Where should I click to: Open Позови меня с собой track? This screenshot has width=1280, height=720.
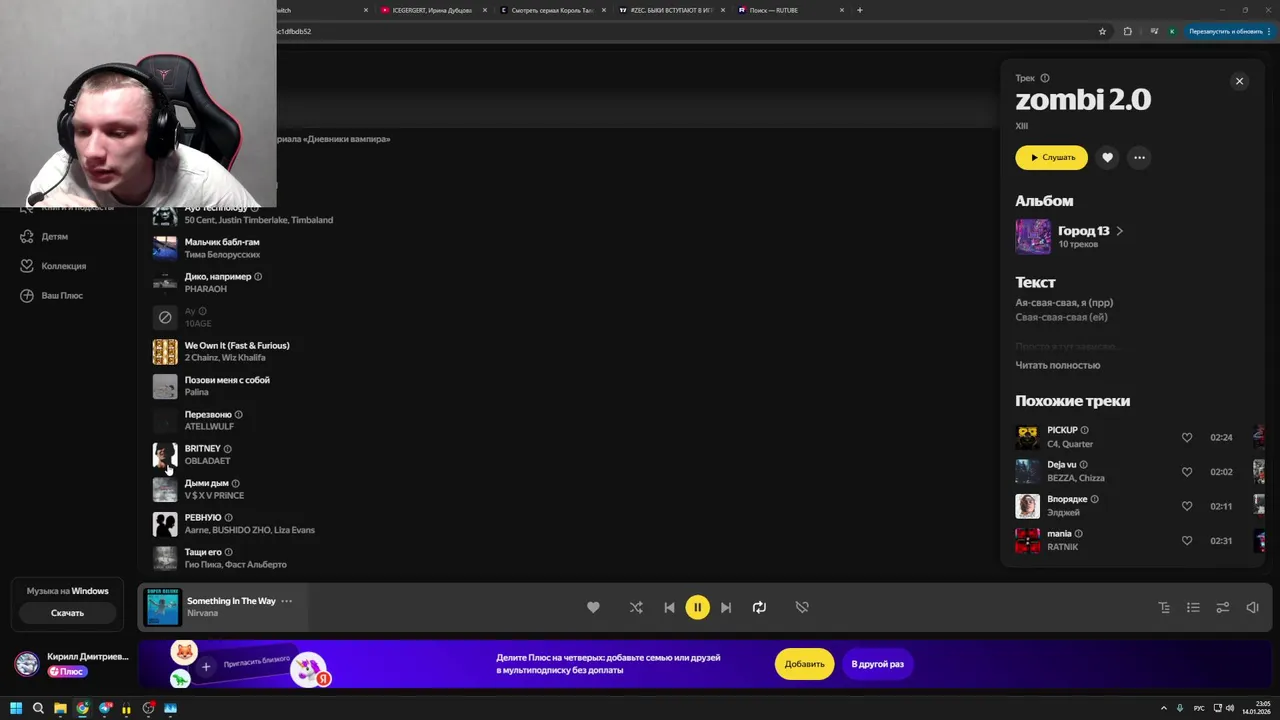pos(227,380)
